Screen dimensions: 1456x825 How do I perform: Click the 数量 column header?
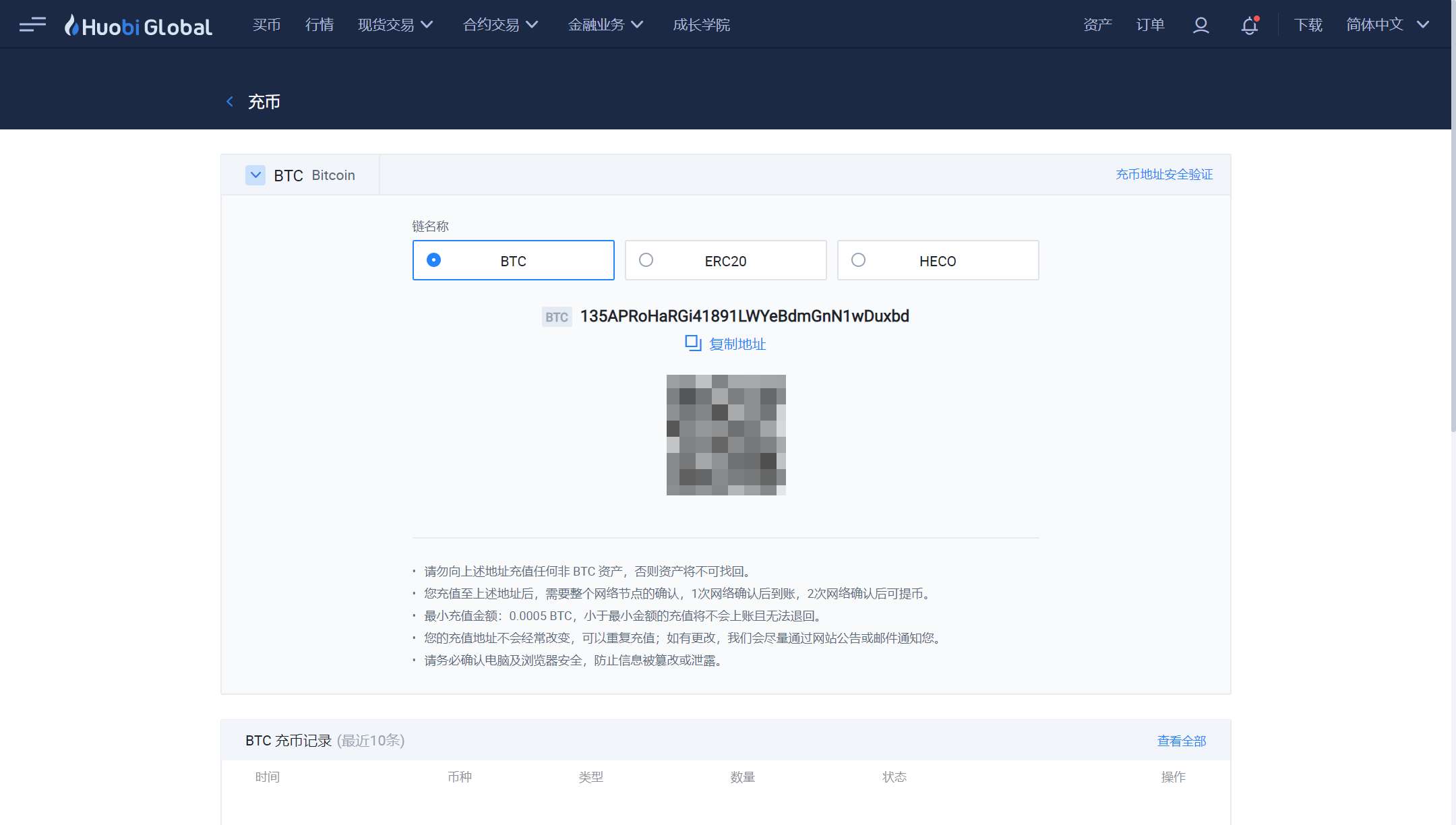point(743,777)
